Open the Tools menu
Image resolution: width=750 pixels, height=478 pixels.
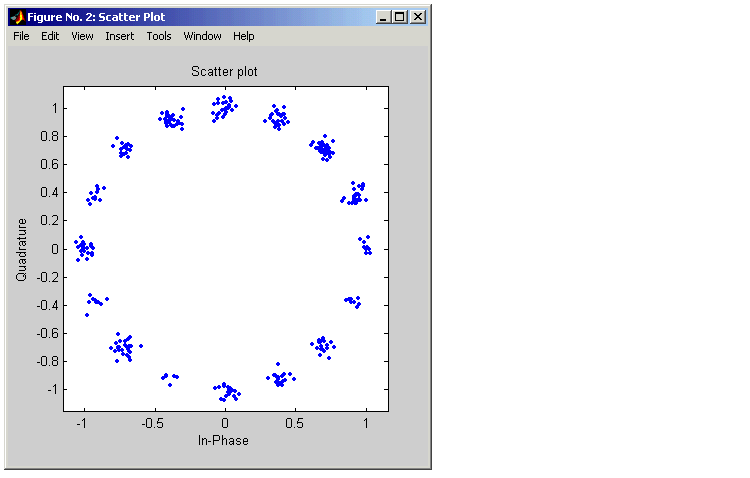[x=159, y=36]
